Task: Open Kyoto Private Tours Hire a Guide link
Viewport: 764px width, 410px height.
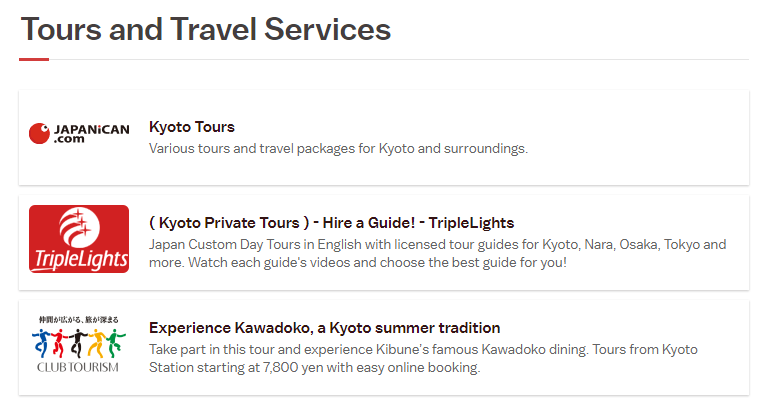Action: tap(331, 223)
